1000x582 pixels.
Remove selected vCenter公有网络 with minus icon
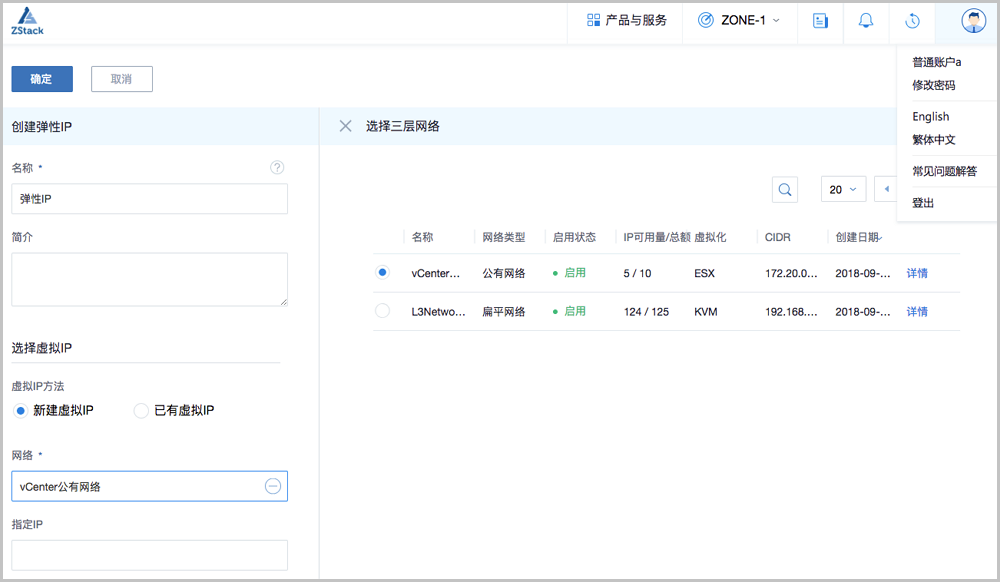pos(272,486)
